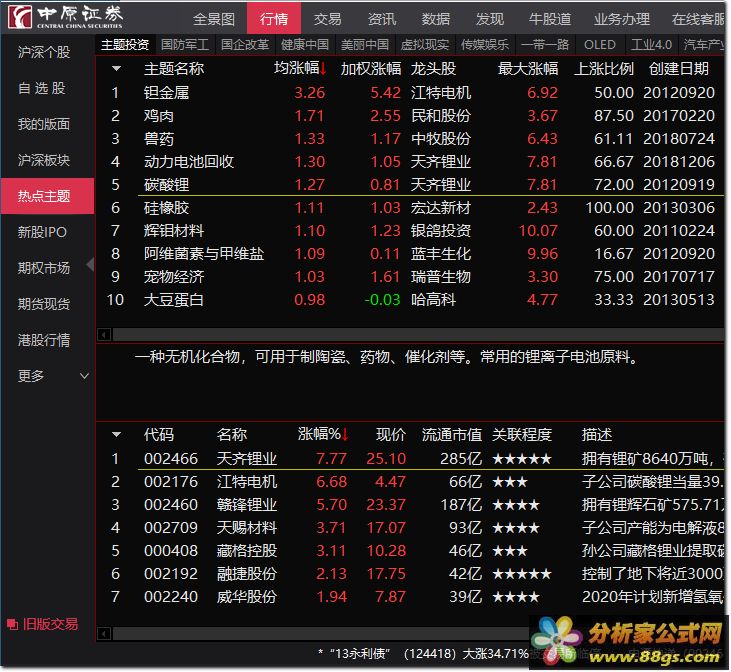Screen dimensions: 731x672
Task: Select the 兽药 theme row
Action: (x=410, y=139)
